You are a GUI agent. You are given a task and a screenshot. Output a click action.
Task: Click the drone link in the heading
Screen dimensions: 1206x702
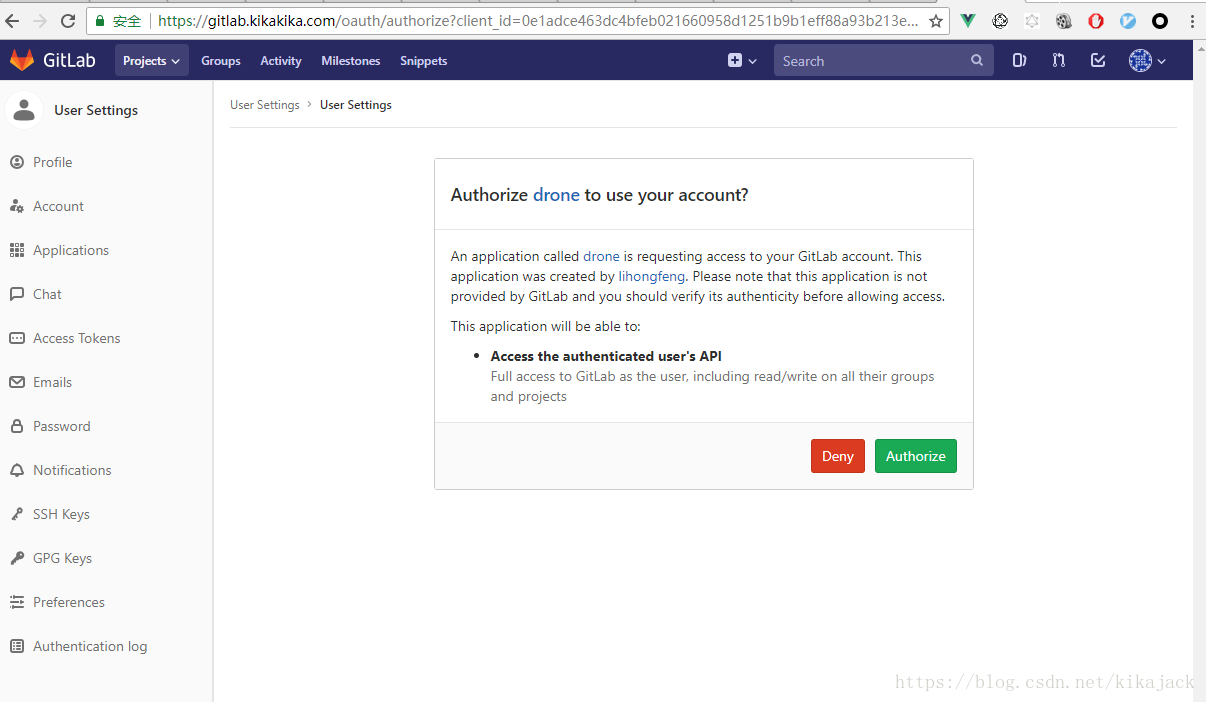pyautogui.click(x=556, y=195)
